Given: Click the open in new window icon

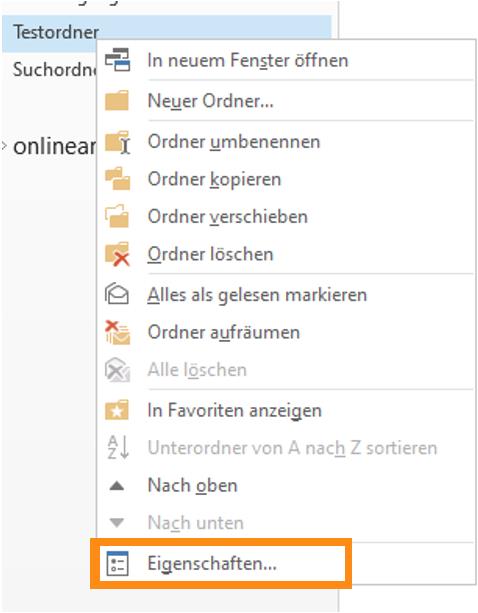Looking at the screenshot, I should point(117,60).
